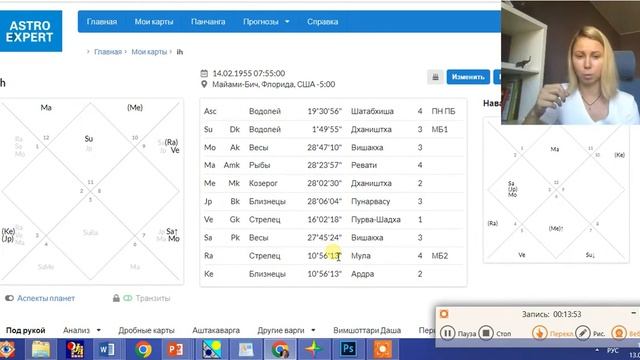Click the orange pointer highlight icon in the recorder

pos(540,333)
